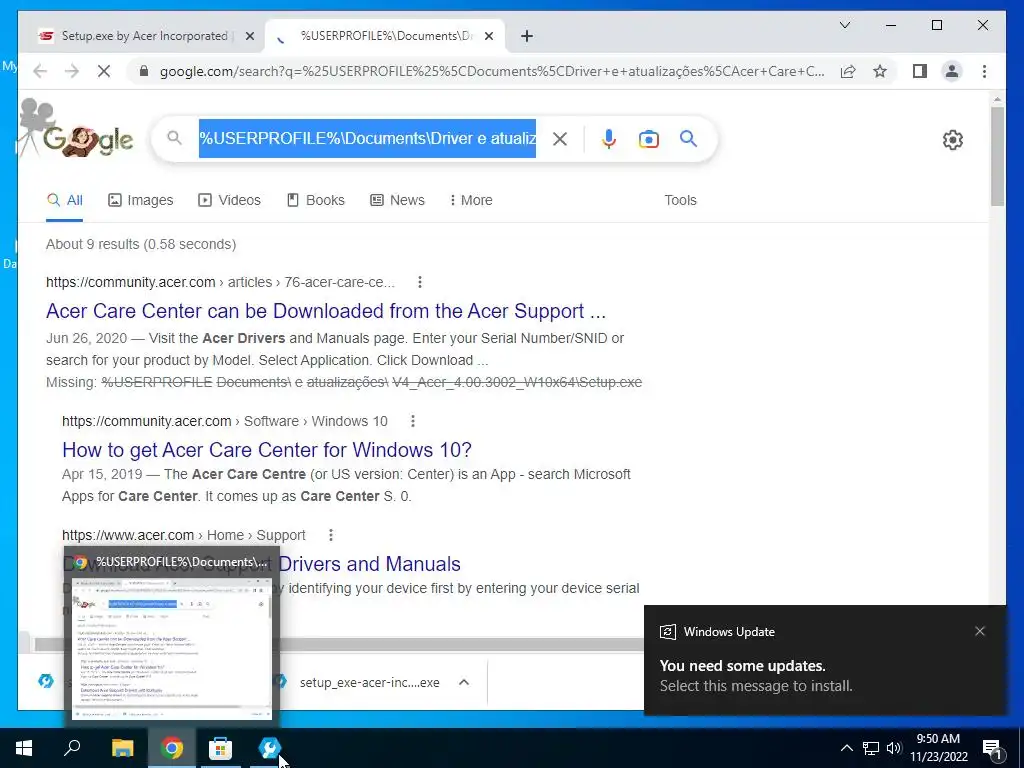Clear the Google search box text

pyautogui.click(x=560, y=138)
